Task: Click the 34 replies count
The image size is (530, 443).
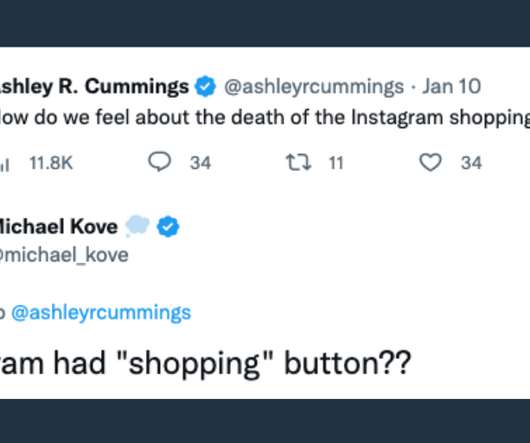Action: tap(200, 163)
